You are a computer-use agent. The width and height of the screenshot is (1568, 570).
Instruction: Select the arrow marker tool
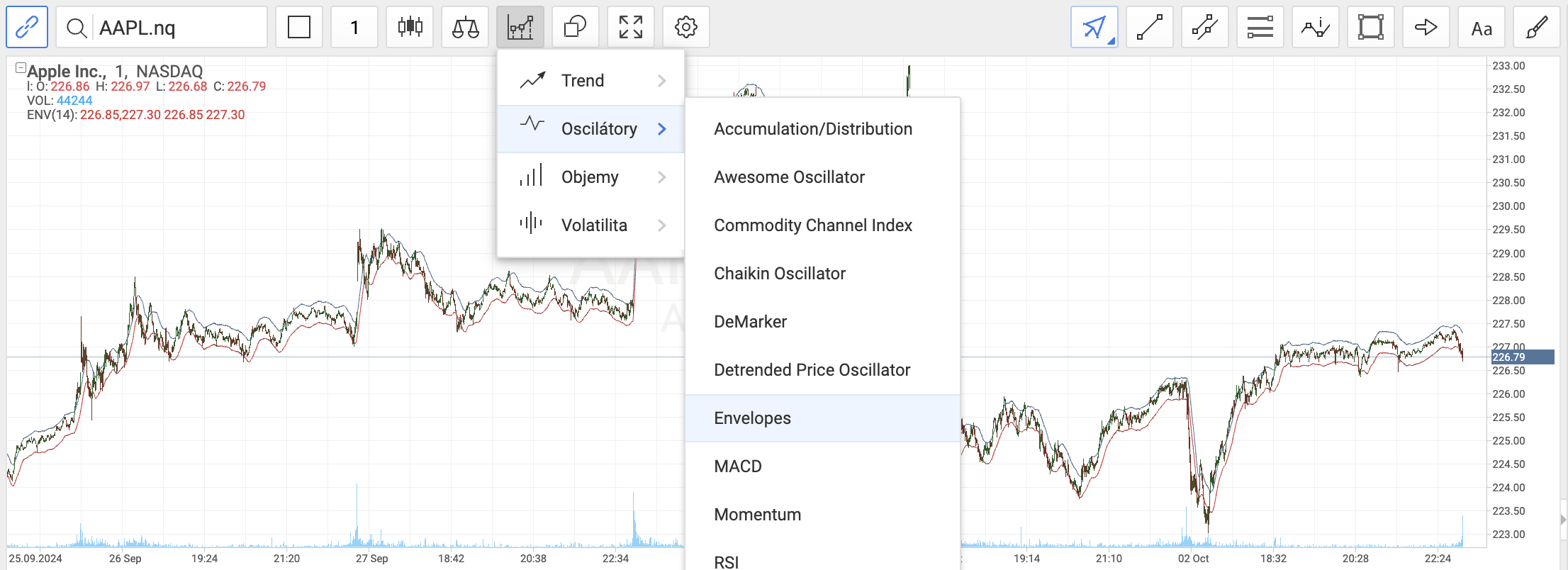click(x=1426, y=28)
